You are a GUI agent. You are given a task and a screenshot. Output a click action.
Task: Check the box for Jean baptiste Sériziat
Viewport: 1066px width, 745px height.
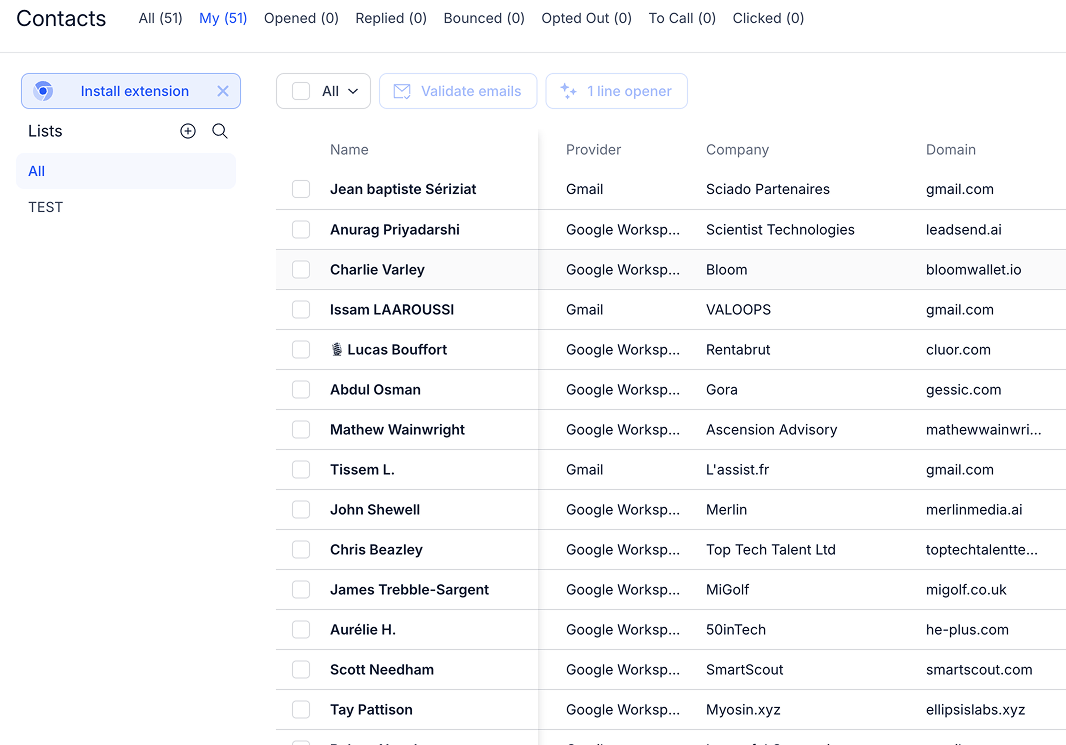(x=301, y=189)
